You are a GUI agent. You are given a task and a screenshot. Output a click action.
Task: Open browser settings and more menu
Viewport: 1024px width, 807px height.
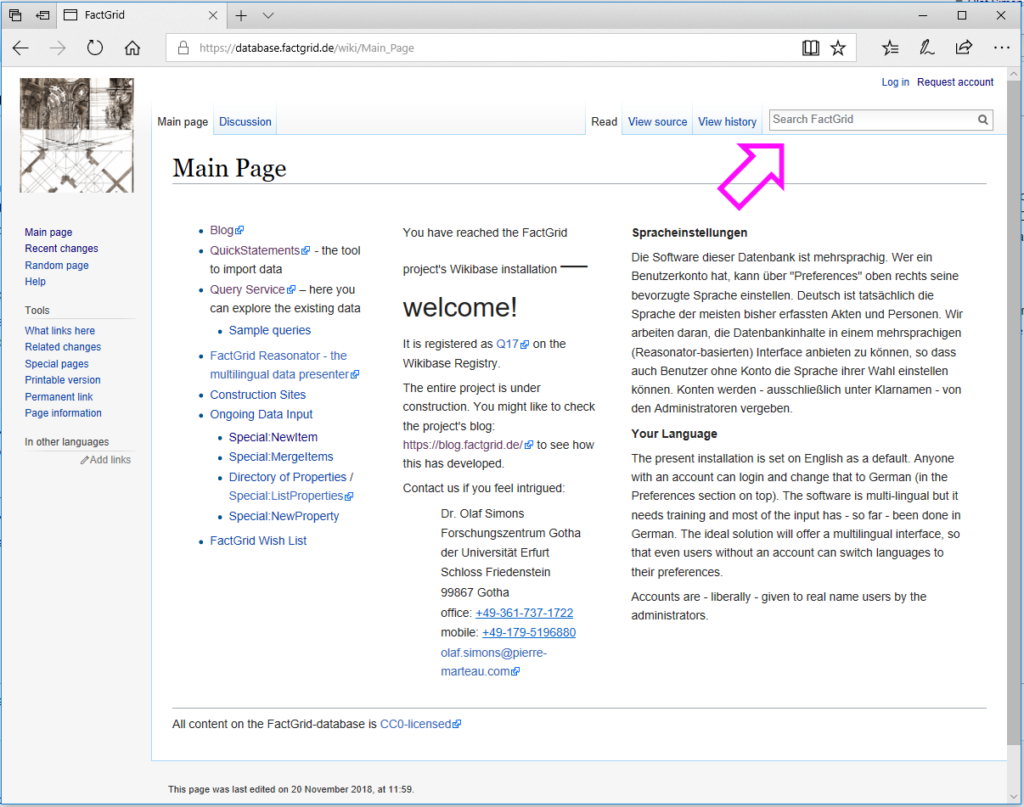point(1001,48)
